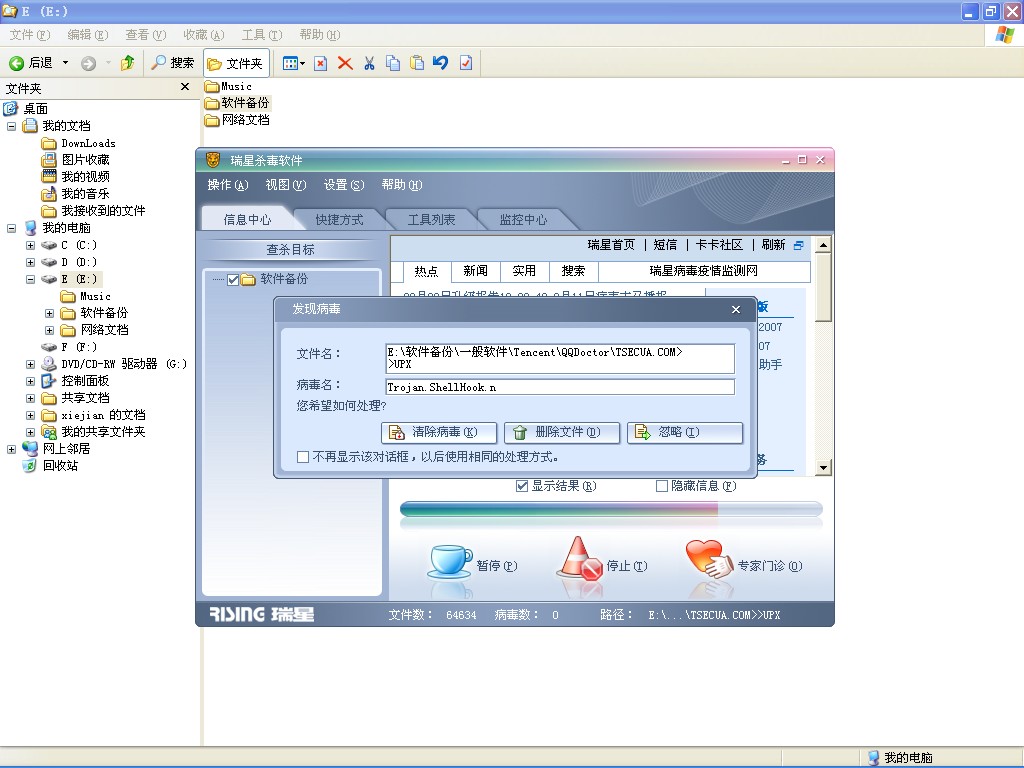This screenshot has width=1024, height=768.
Task: Open Rising 操作(A) menu
Action: (228, 185)
